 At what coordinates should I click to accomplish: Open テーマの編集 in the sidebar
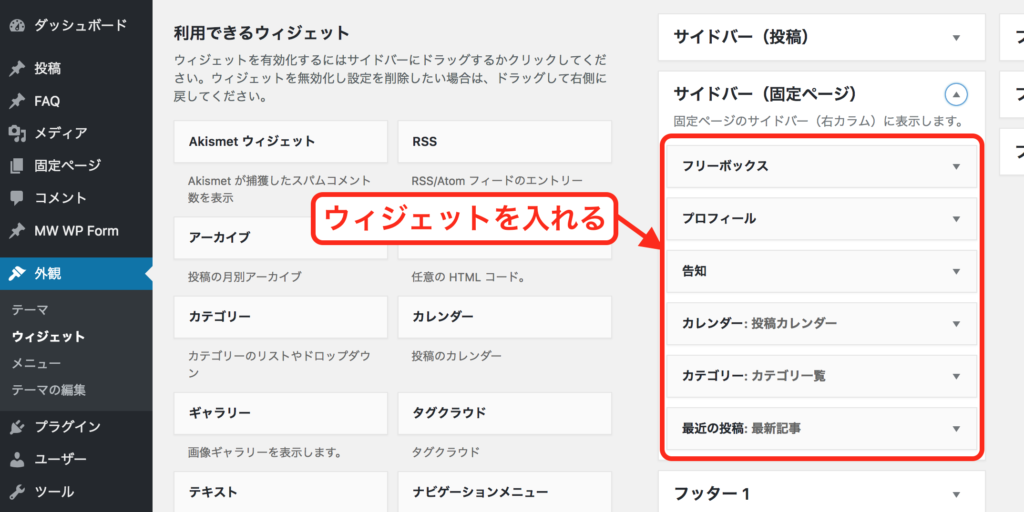[49, 390]
